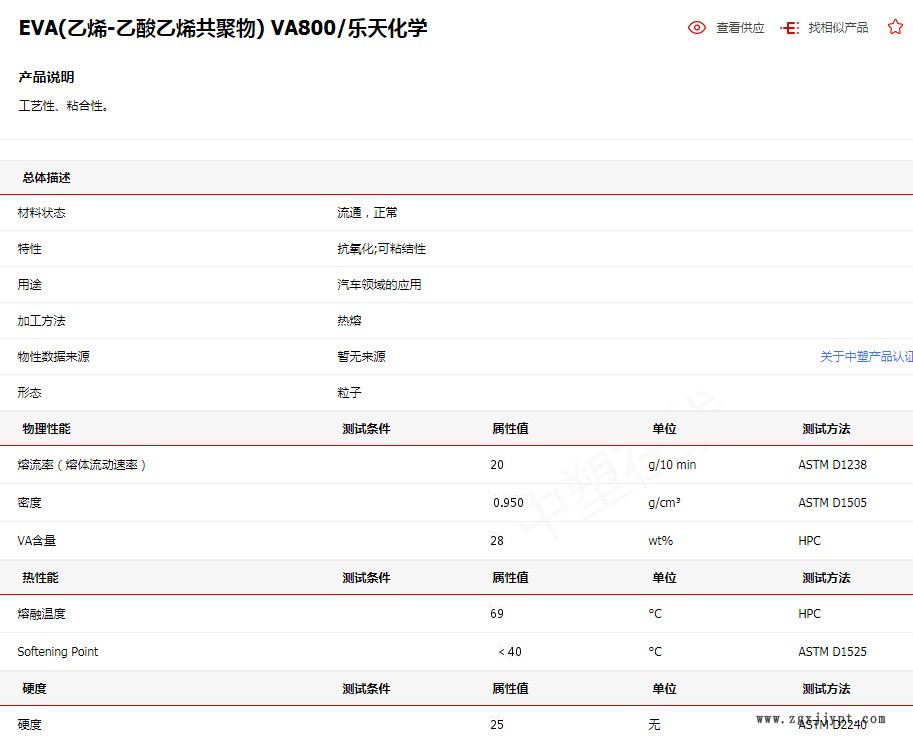Click the VA含量 row label
The width and height of the screenshot is (913, 741).
pyautogui.click(x=37, y=541)
